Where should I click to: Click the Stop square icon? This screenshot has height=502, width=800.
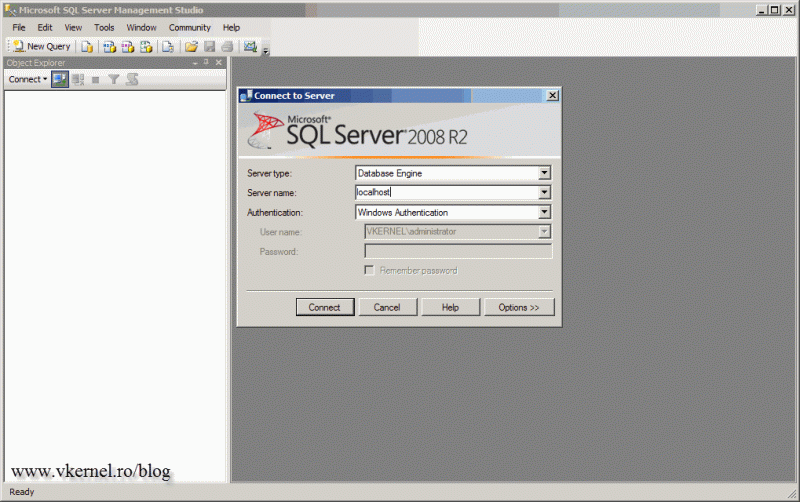pyautogui.click(x=95, y=80)
